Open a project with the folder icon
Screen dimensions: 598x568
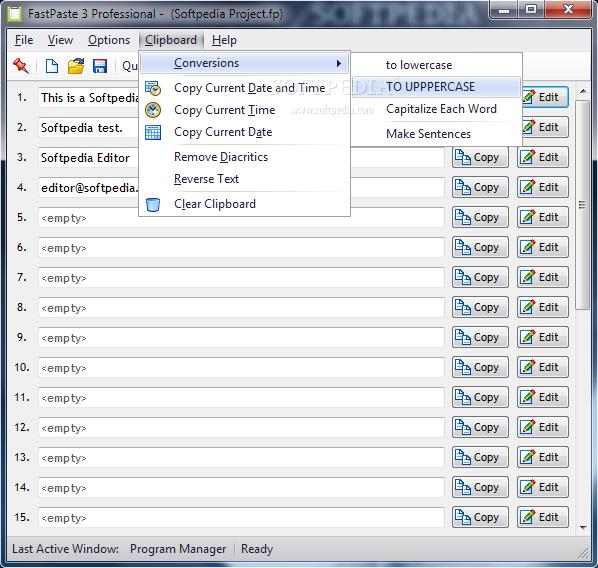tap(76, 66)
